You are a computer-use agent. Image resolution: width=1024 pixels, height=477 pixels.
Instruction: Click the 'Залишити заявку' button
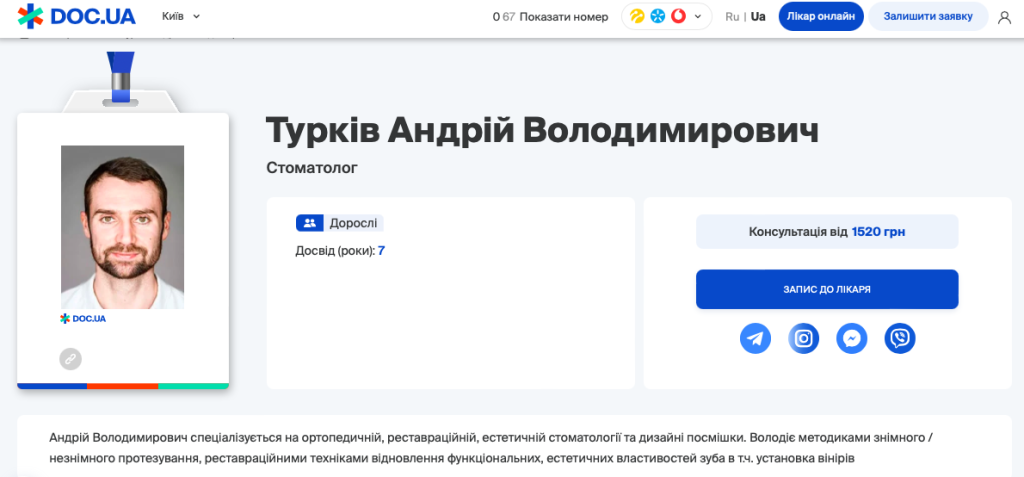[x=927, y=17]
